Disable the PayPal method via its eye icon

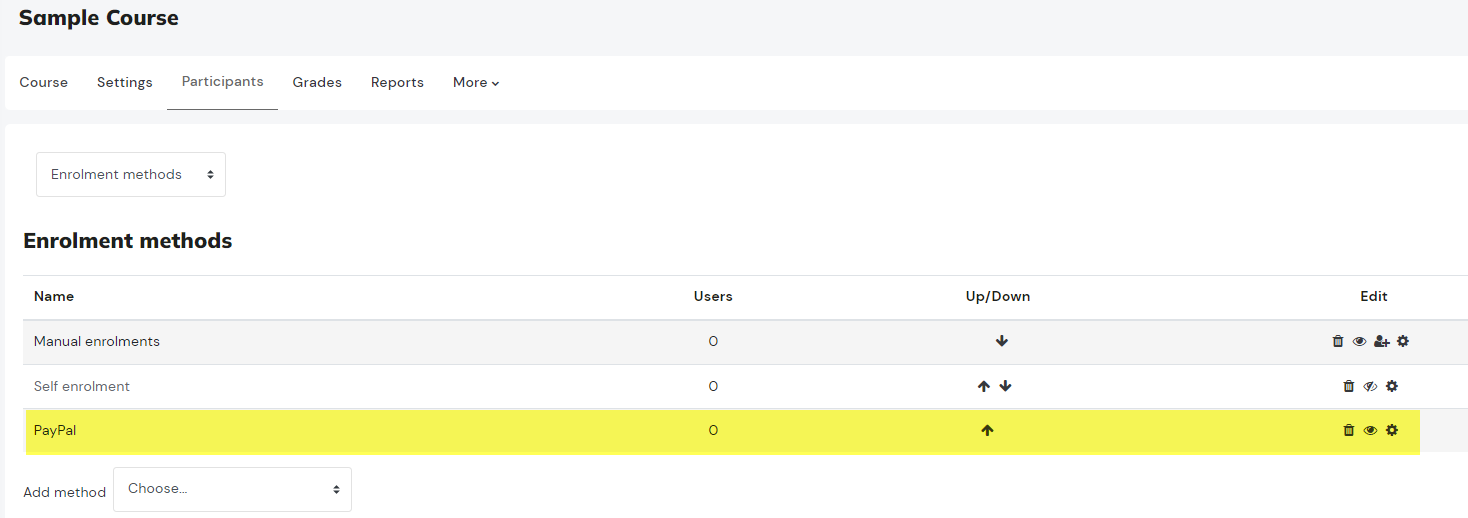coord(1370,430)
